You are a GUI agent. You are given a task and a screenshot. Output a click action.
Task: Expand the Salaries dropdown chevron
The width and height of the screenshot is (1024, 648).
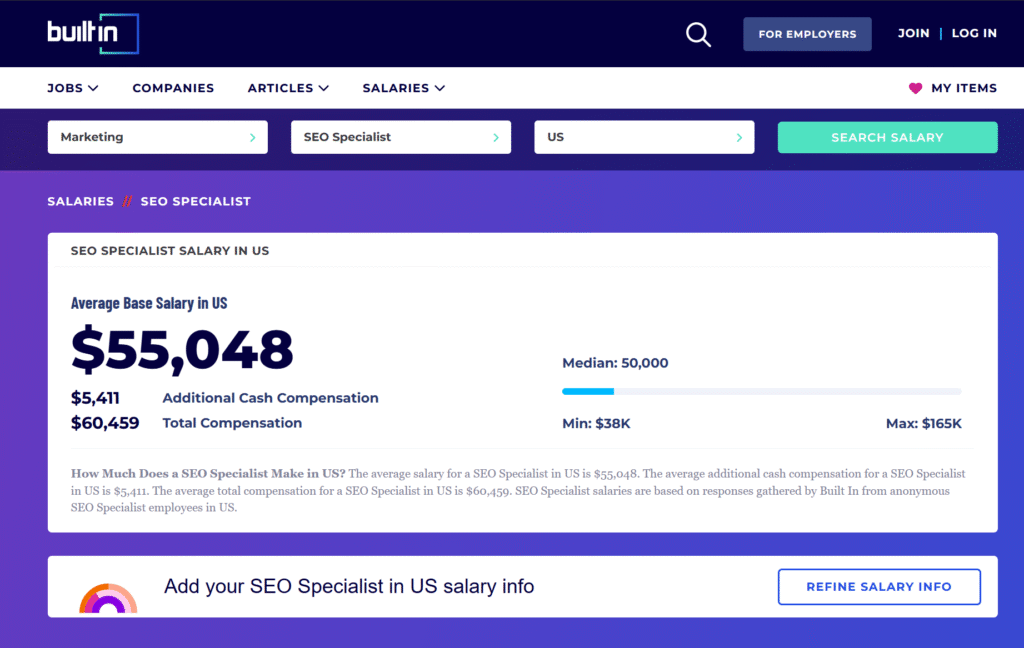pos(440,88)
